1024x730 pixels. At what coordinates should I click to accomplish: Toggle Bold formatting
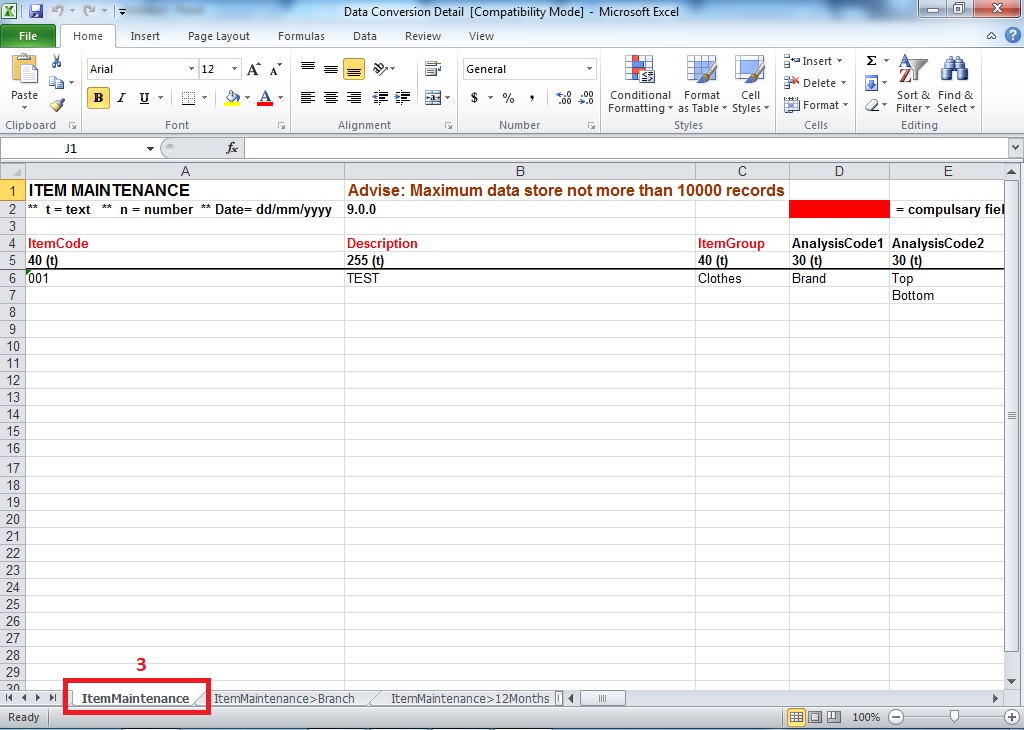tap(98, 98)
